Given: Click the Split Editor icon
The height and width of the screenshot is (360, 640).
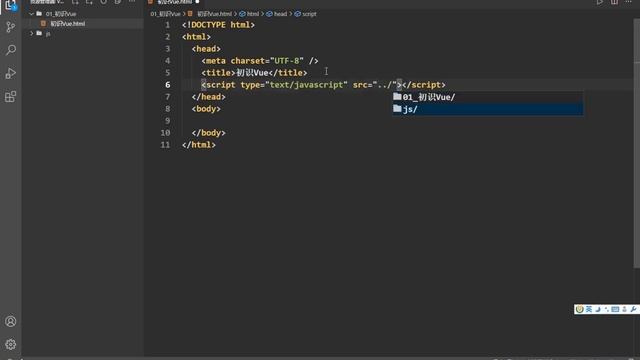Looking at the screenshot, I should (x=614, y=2).
